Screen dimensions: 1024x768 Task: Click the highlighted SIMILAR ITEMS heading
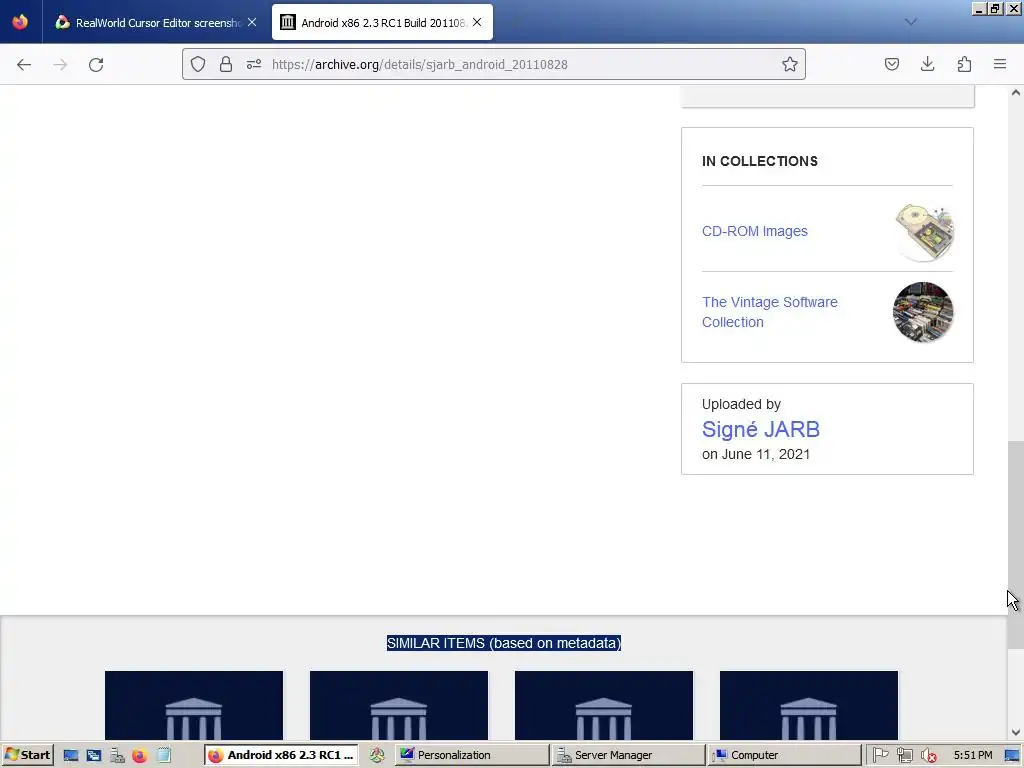(504, 643)
